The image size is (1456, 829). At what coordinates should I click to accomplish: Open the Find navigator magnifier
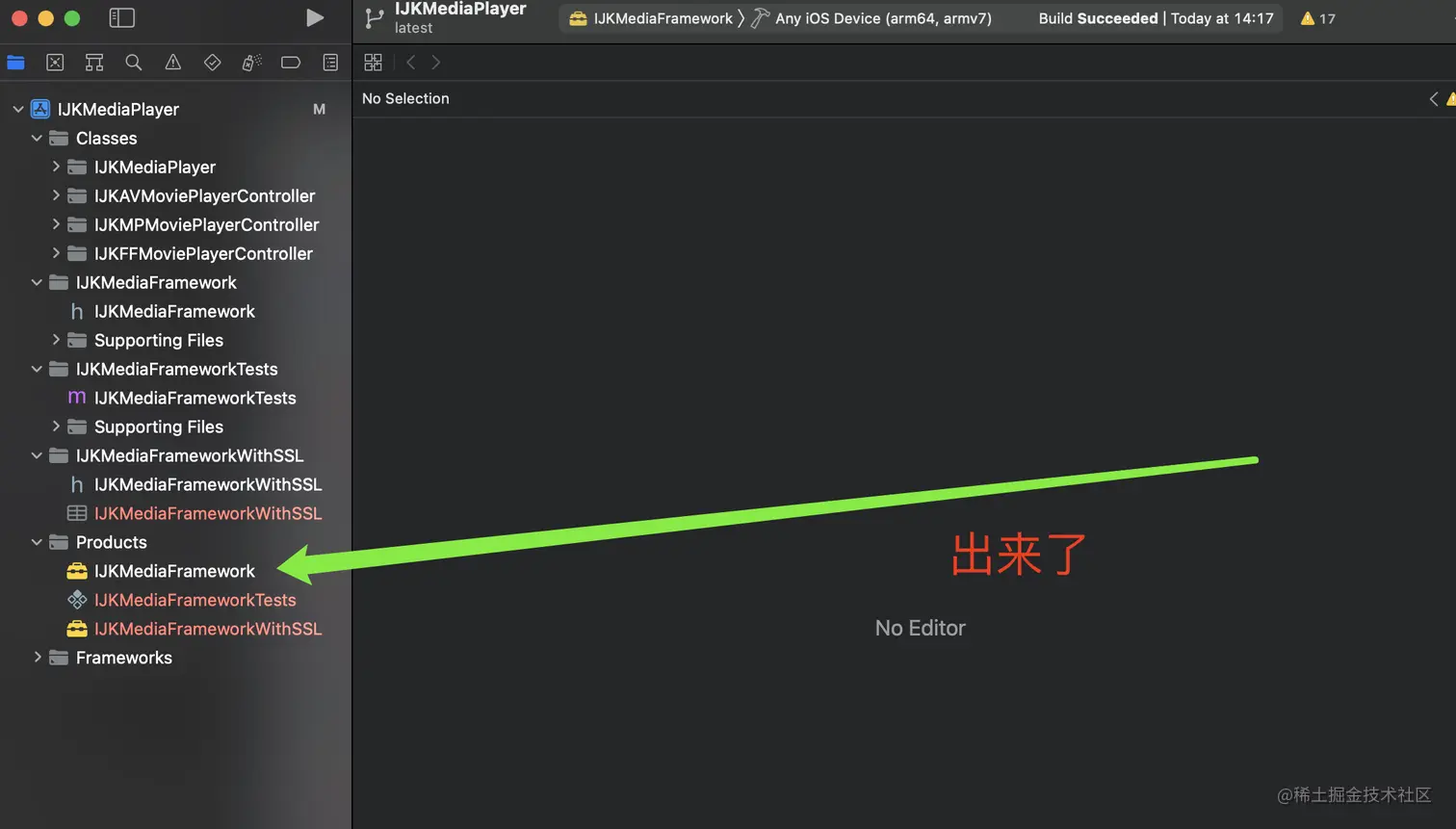[x=134, y=63]
